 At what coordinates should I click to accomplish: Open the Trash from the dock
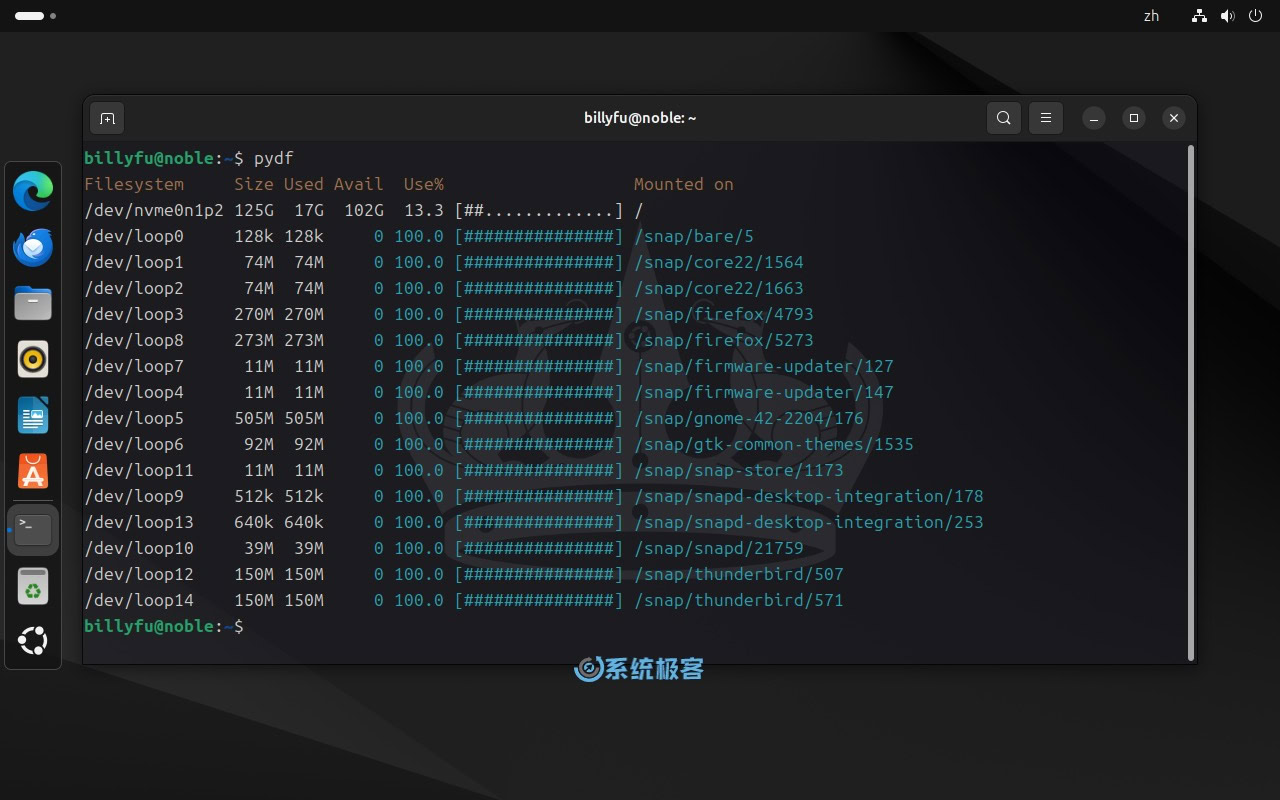pos(33,586)
